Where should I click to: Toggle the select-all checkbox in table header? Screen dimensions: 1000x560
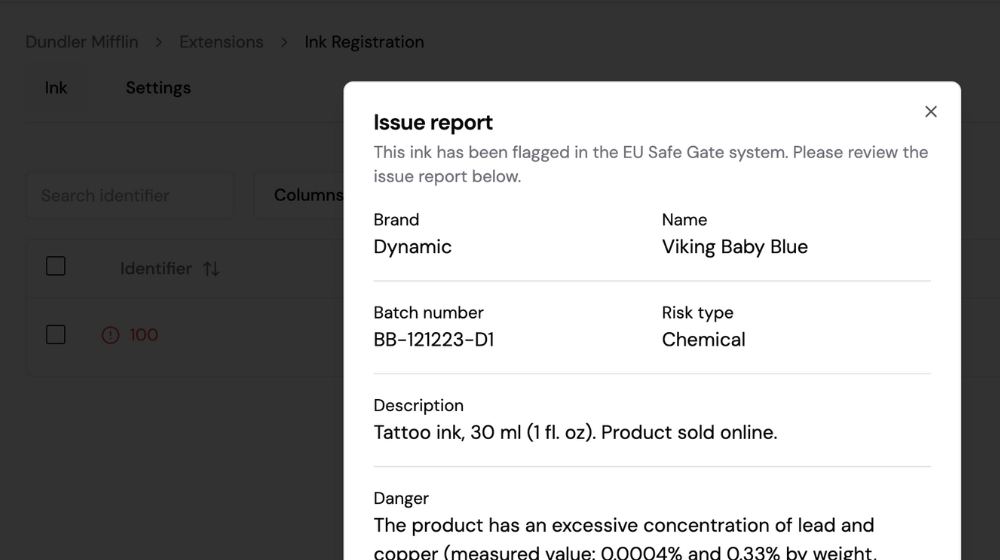coord(55,266)
